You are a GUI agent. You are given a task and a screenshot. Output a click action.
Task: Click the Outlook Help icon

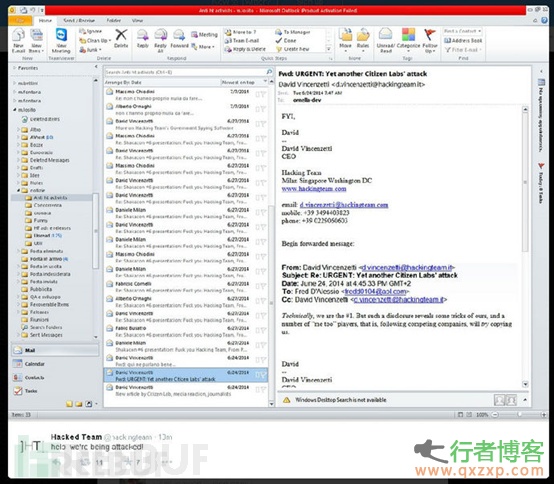544,21
